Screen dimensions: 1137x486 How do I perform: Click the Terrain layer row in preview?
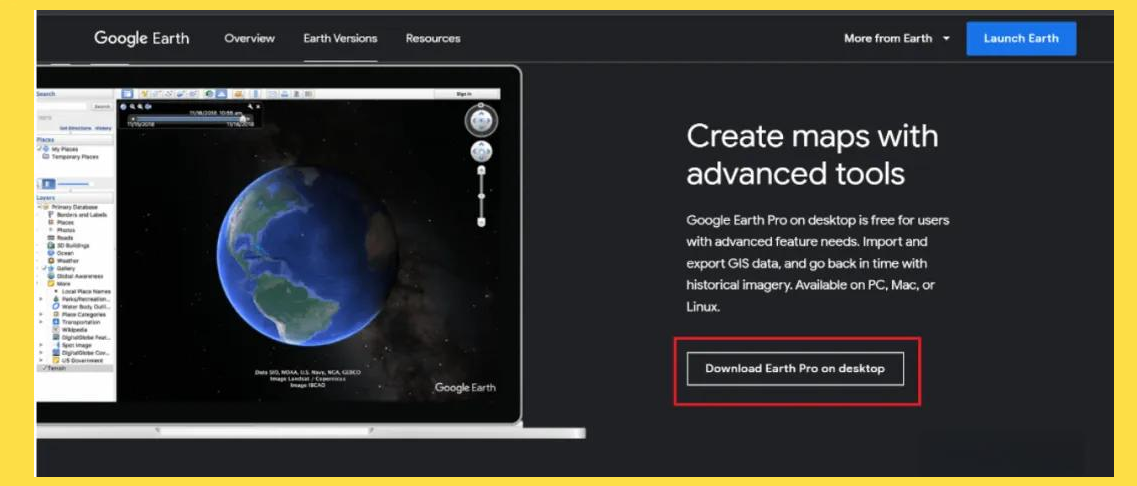(x=75, y=368)
